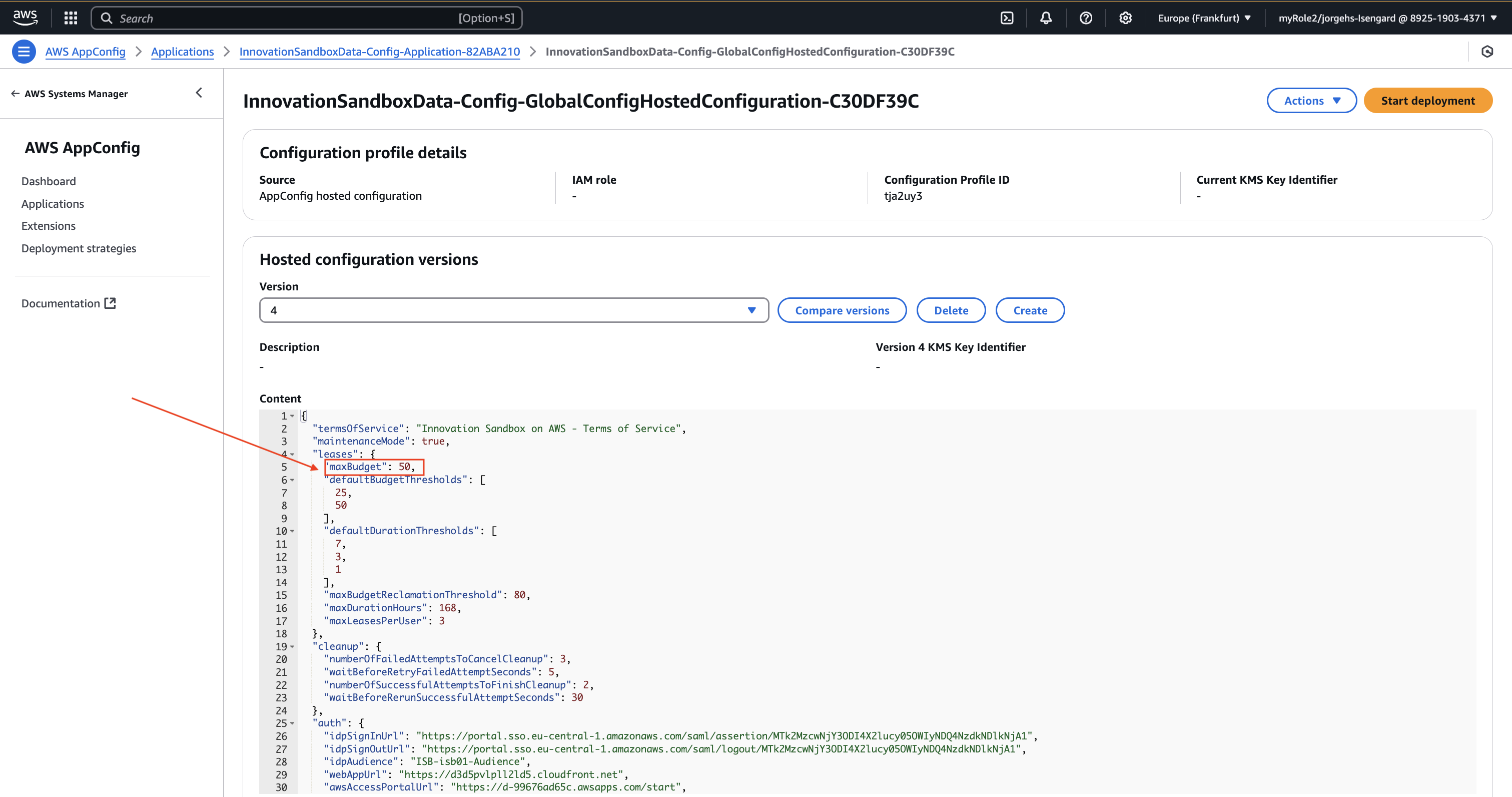The image size is (1512, 797).
Task: Click the "maxLeasesPerUser": 3 line
Action: pos(384,621)
